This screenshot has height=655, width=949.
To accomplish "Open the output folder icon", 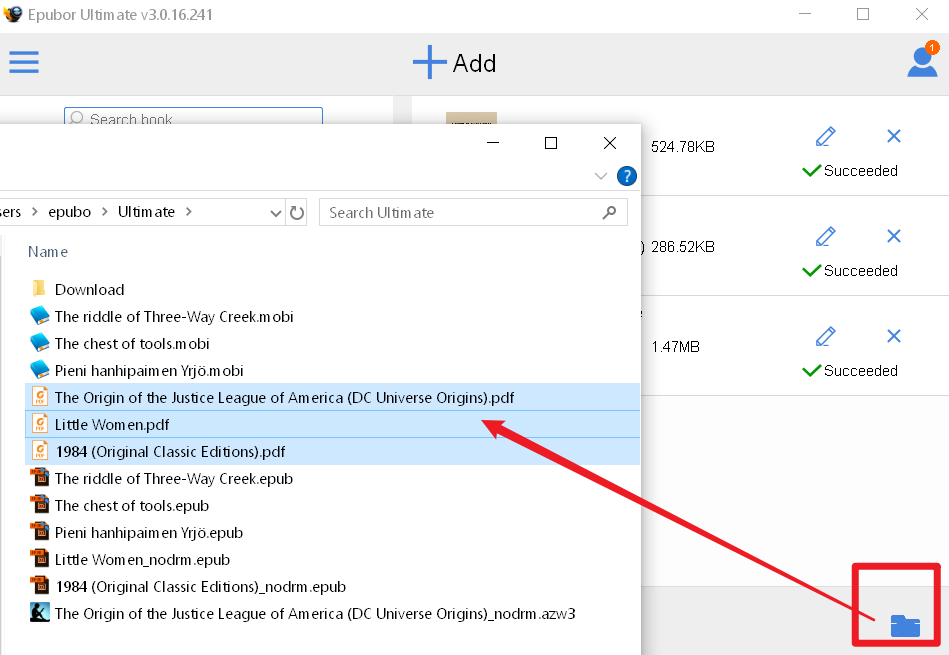I will coord(905,626).
